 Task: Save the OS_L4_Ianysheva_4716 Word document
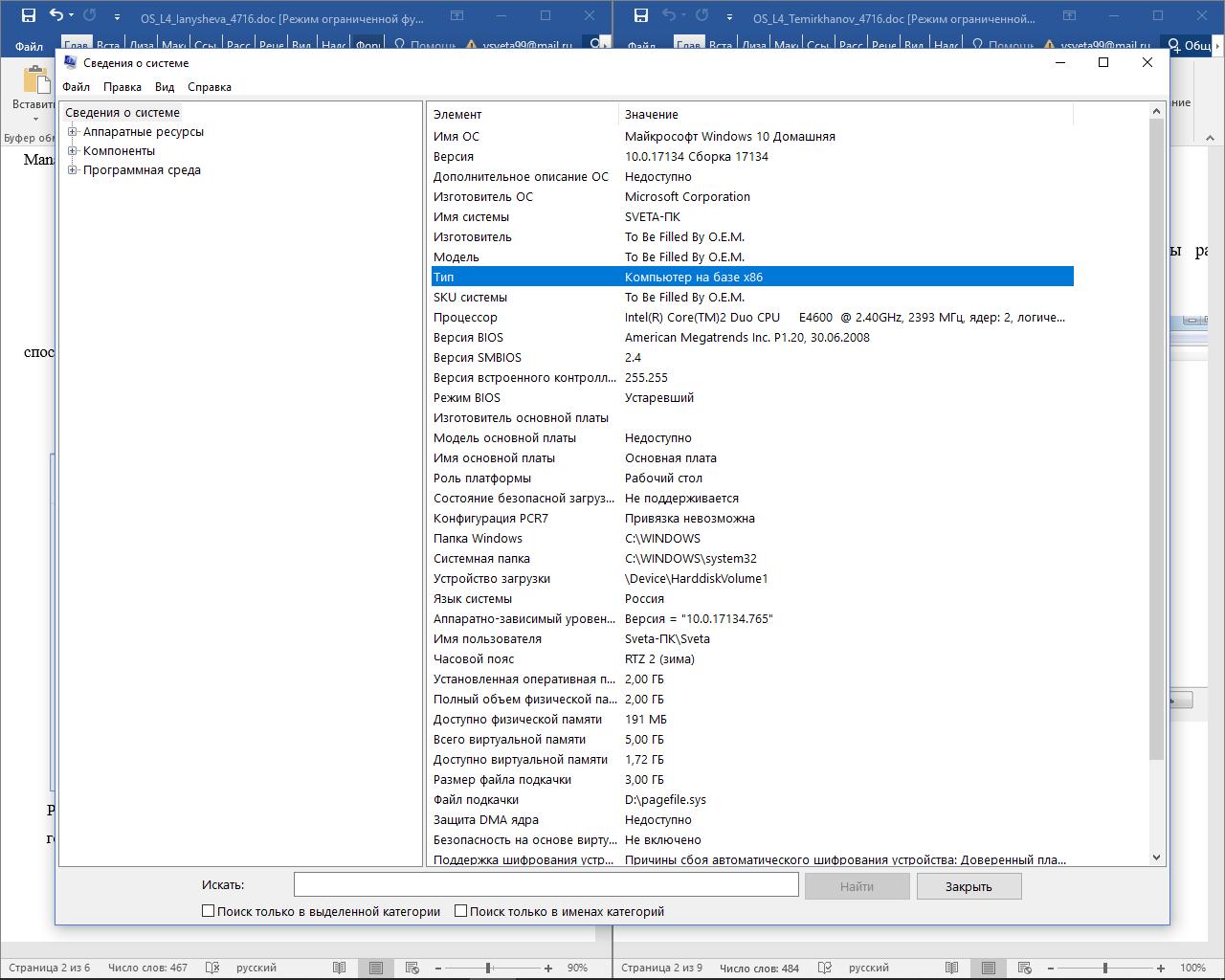29,15
